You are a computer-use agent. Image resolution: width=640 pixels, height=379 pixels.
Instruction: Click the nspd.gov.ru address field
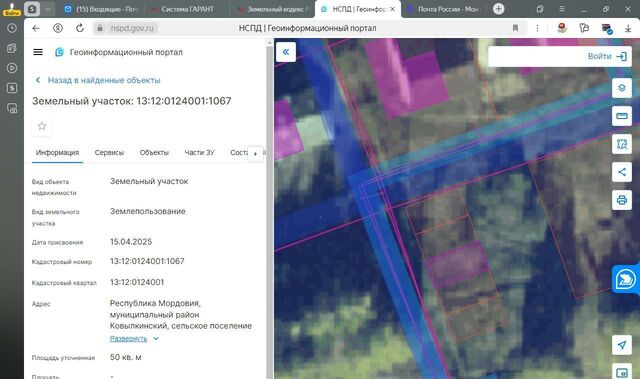point(132,28)
